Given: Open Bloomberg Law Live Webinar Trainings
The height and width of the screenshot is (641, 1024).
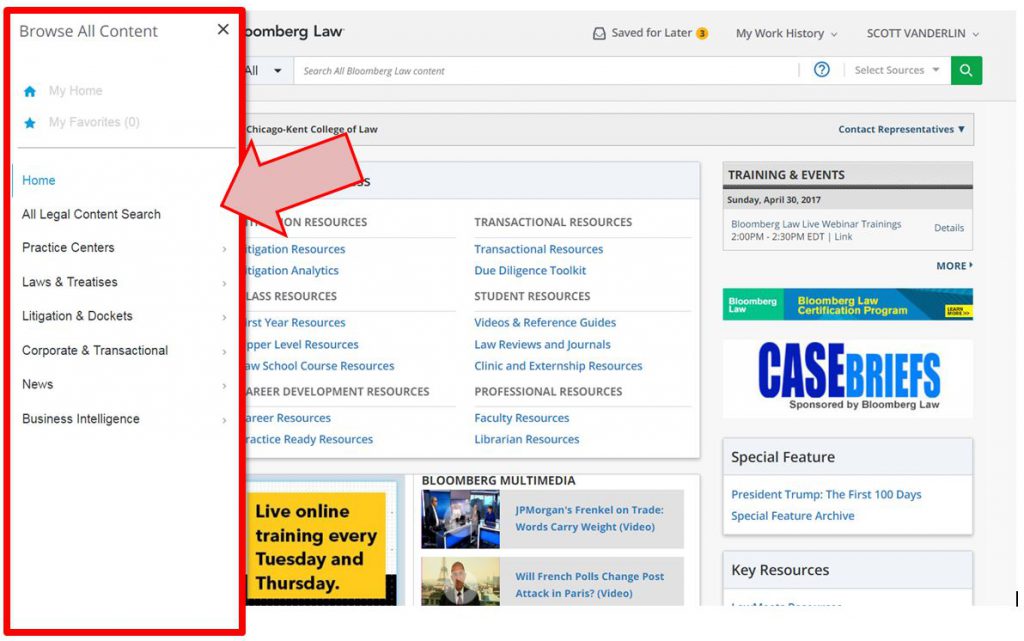Looking at the screenshot, I should pyautogui.click(x=816, y=224).
